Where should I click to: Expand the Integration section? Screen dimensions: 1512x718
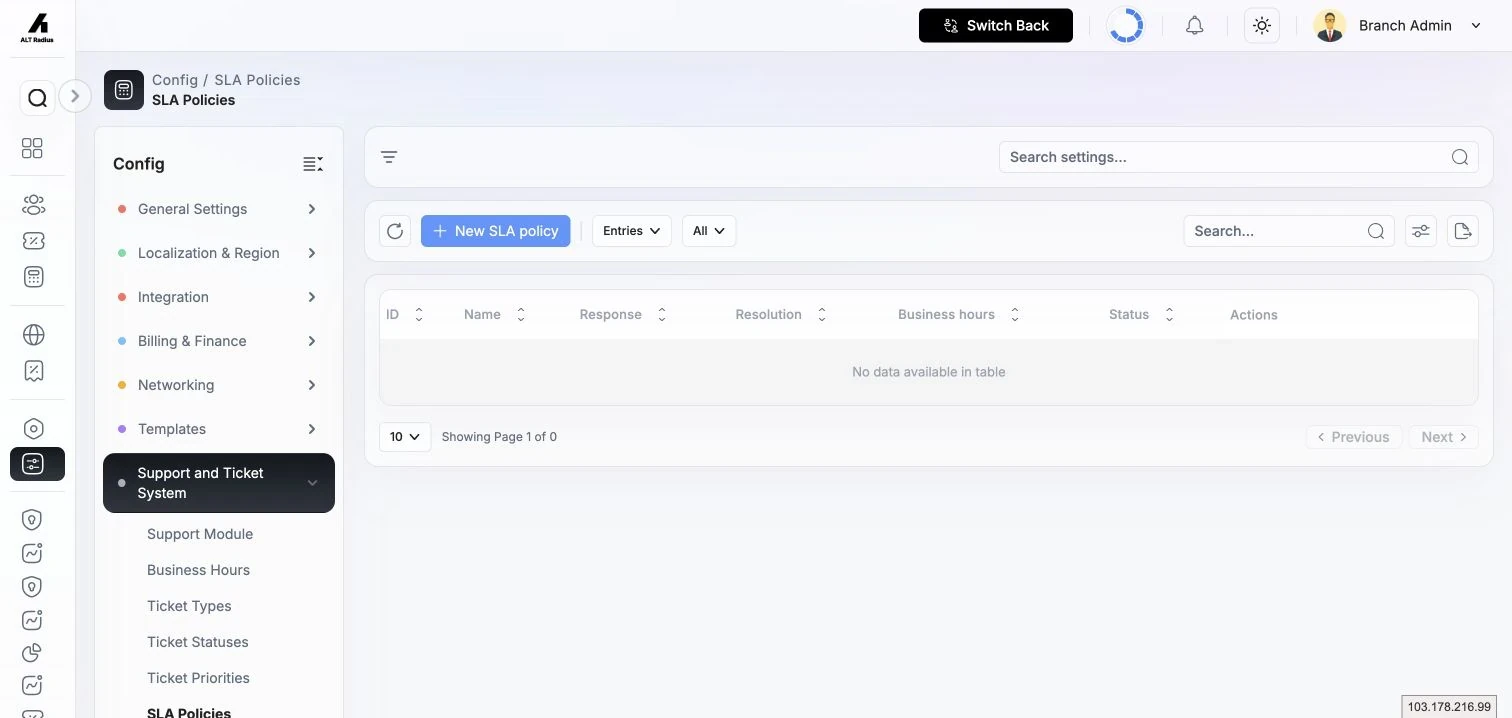[x=218, y=297]
